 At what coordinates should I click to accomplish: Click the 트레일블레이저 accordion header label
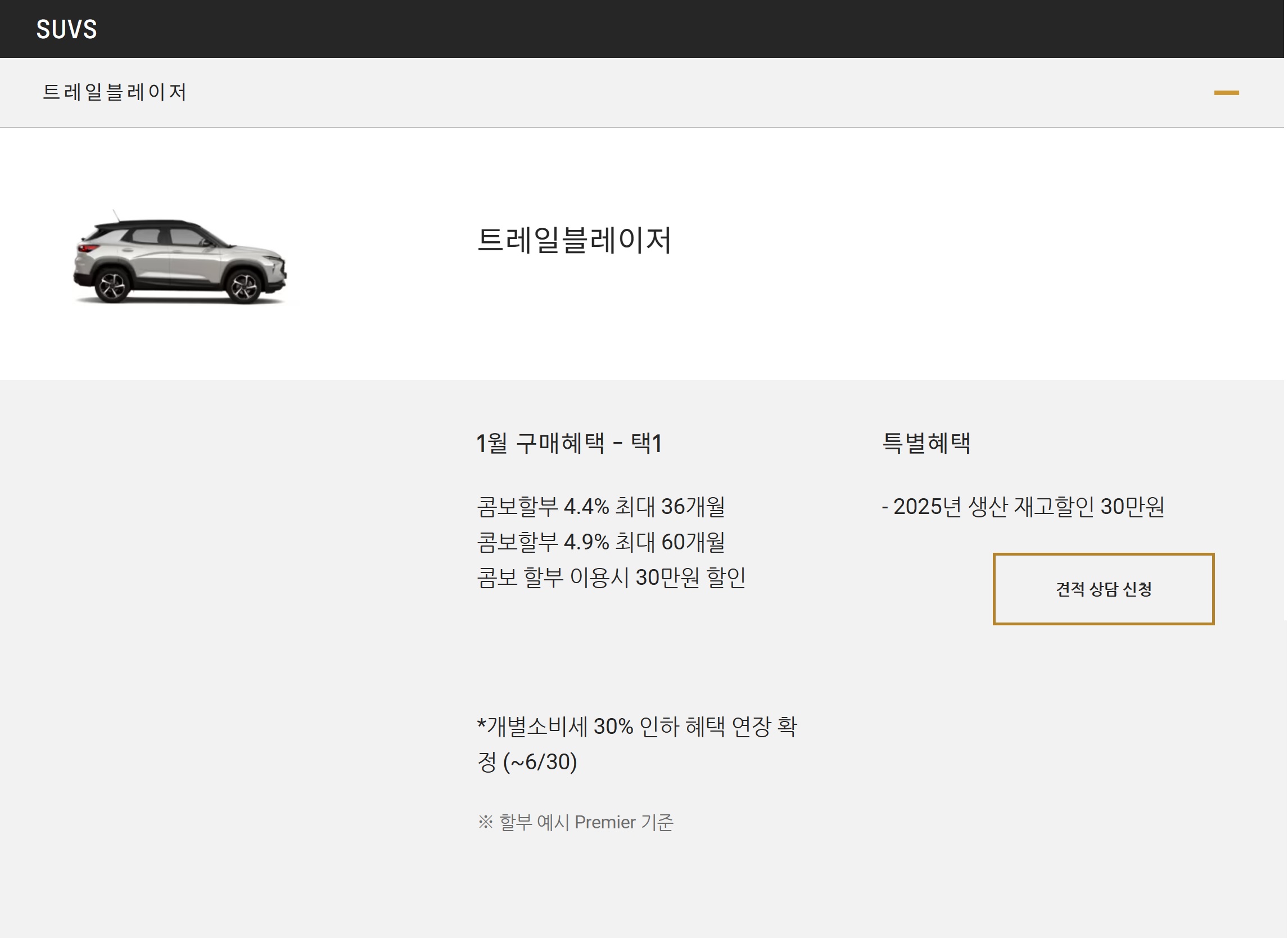115,92
